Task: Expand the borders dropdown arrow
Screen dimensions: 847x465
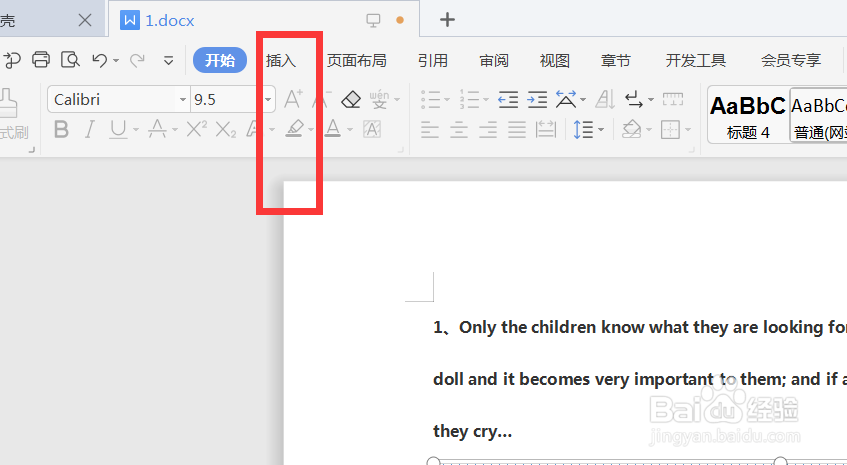Action: click(x=688, y=130)
